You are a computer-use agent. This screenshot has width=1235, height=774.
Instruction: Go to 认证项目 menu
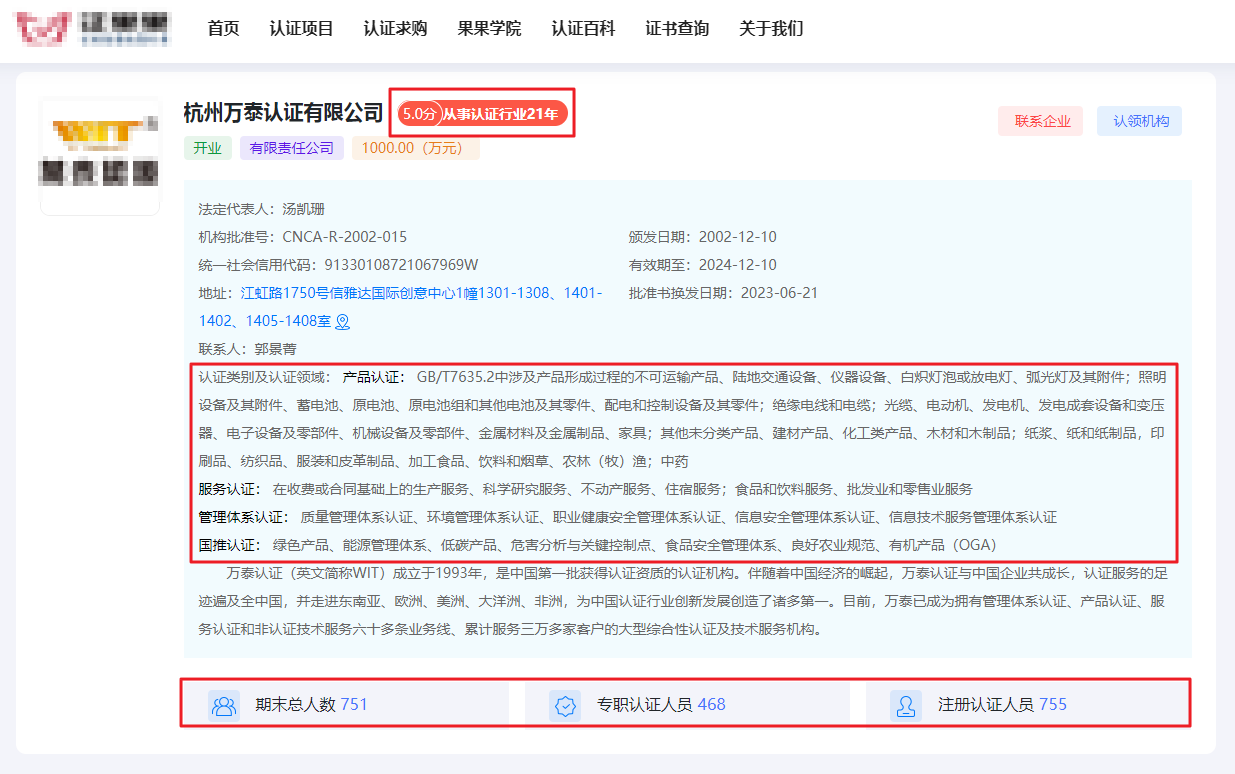[x=301, y=28]
